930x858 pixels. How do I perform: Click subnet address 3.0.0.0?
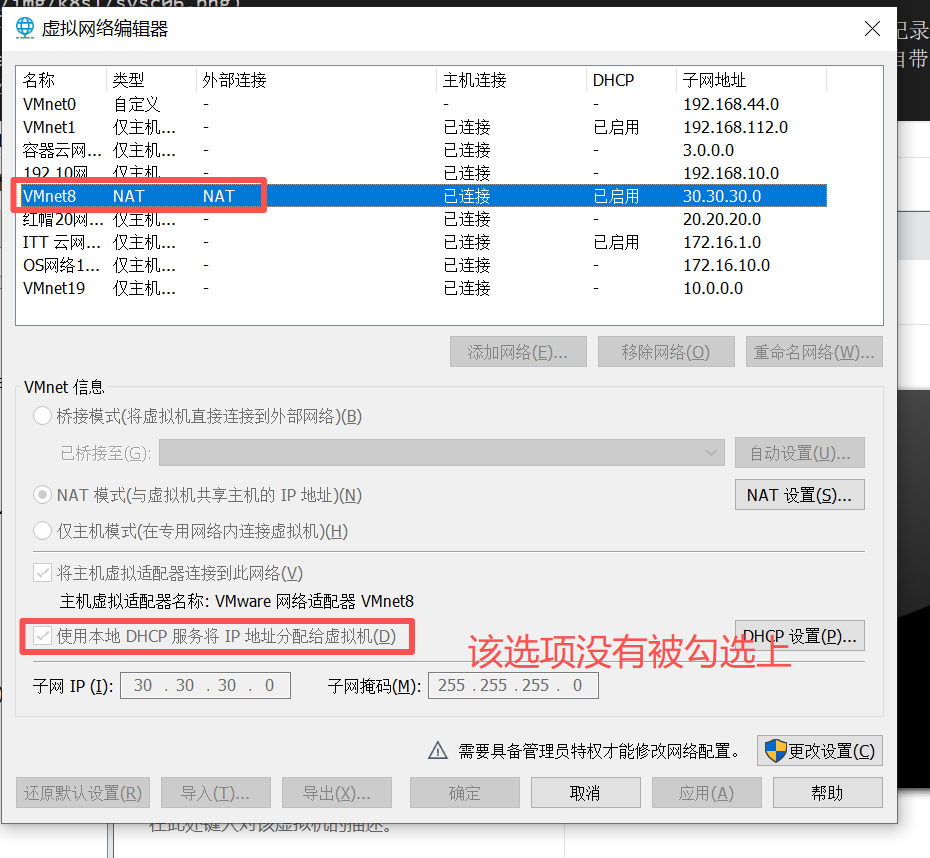tap(708, 151)
